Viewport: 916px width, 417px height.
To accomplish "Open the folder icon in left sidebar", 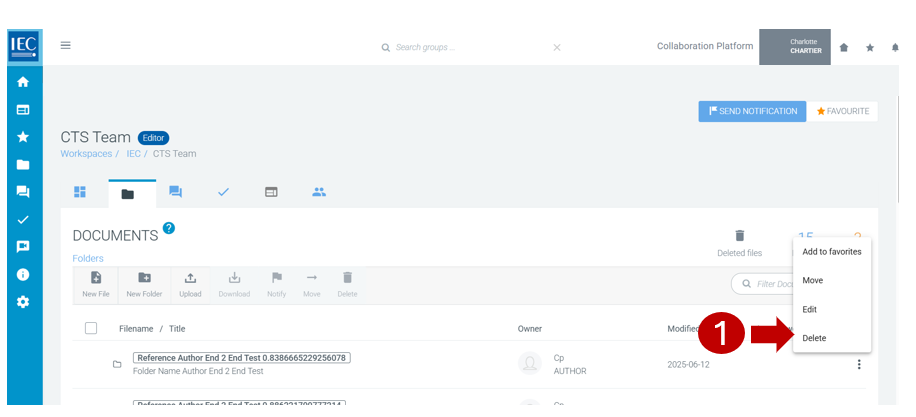I will click(23, 165).
